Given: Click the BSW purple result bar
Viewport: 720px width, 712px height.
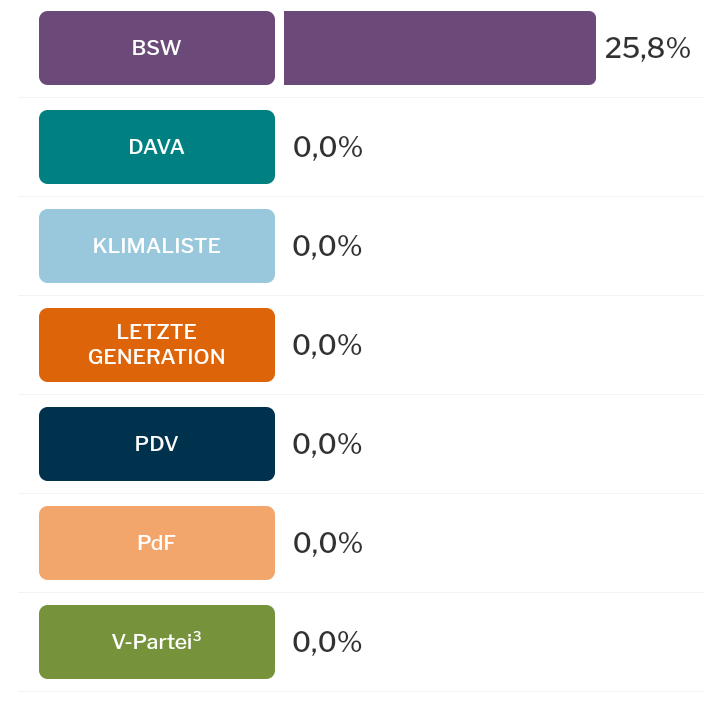Looking at the screenshot, I should 439,48.
